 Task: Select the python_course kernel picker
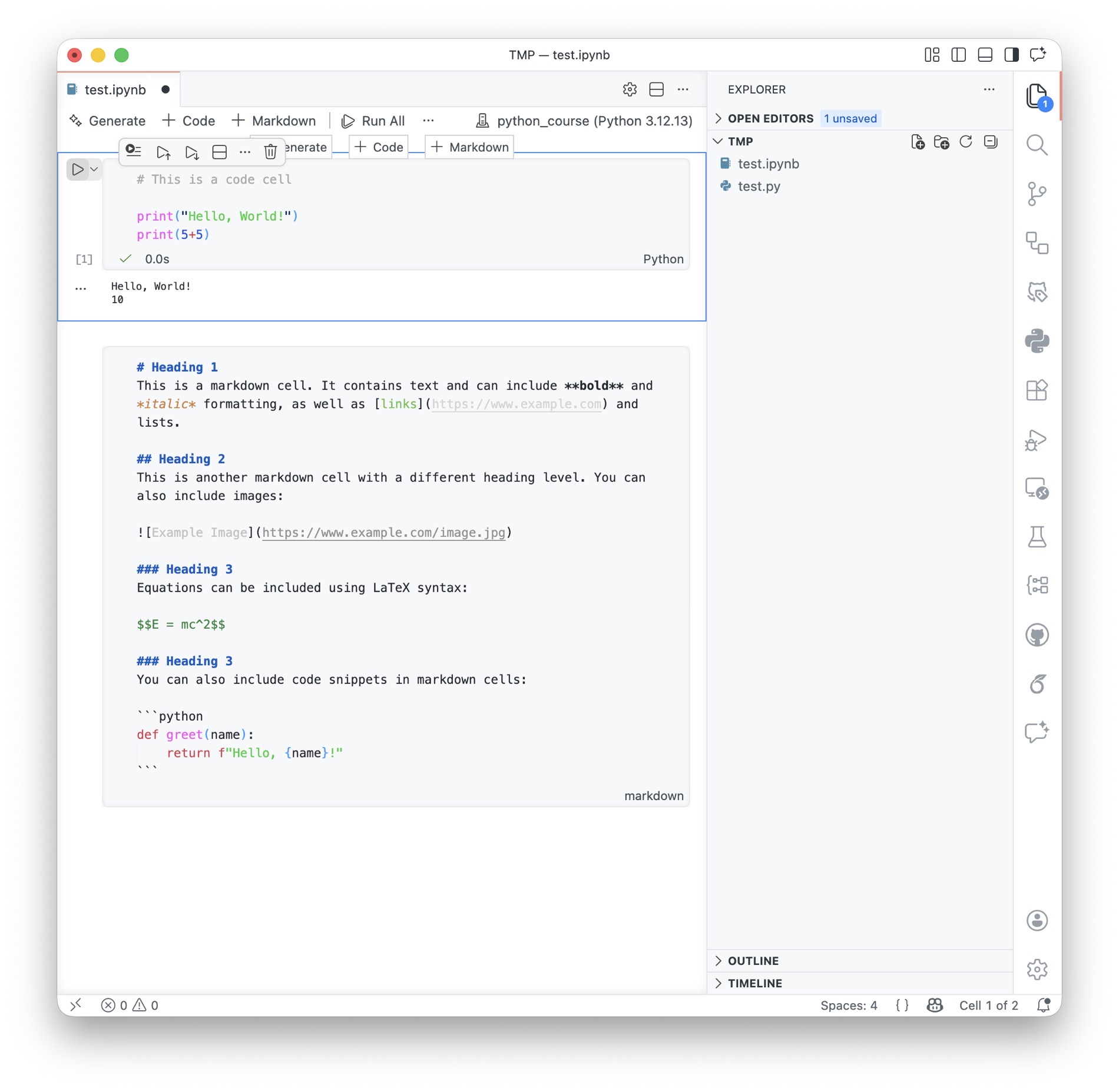[x=584, y=121]
